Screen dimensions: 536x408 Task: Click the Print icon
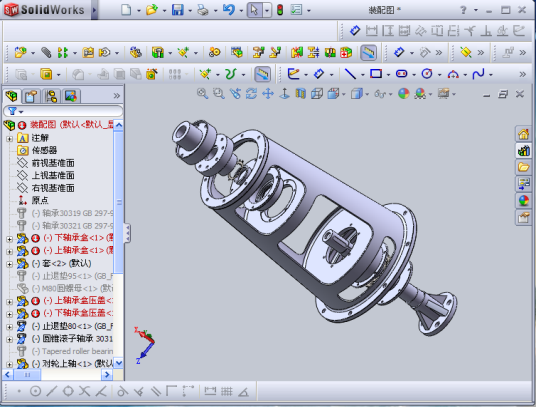coord(203,10)
